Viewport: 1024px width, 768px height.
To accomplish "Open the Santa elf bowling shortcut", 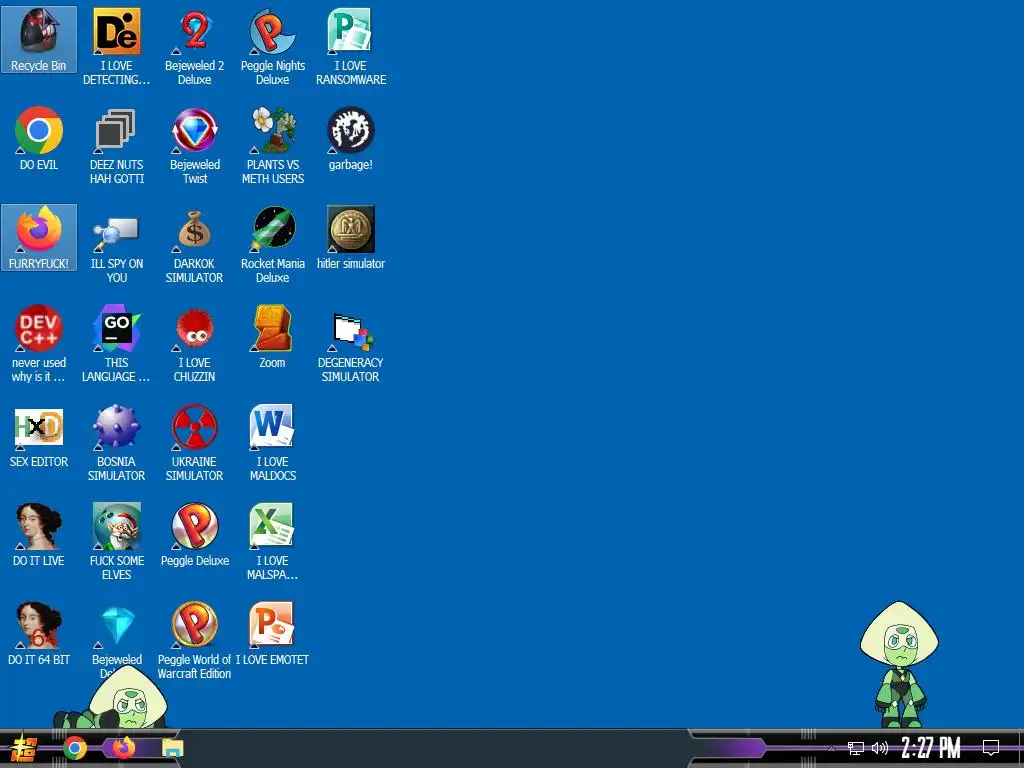I will 116,541.
